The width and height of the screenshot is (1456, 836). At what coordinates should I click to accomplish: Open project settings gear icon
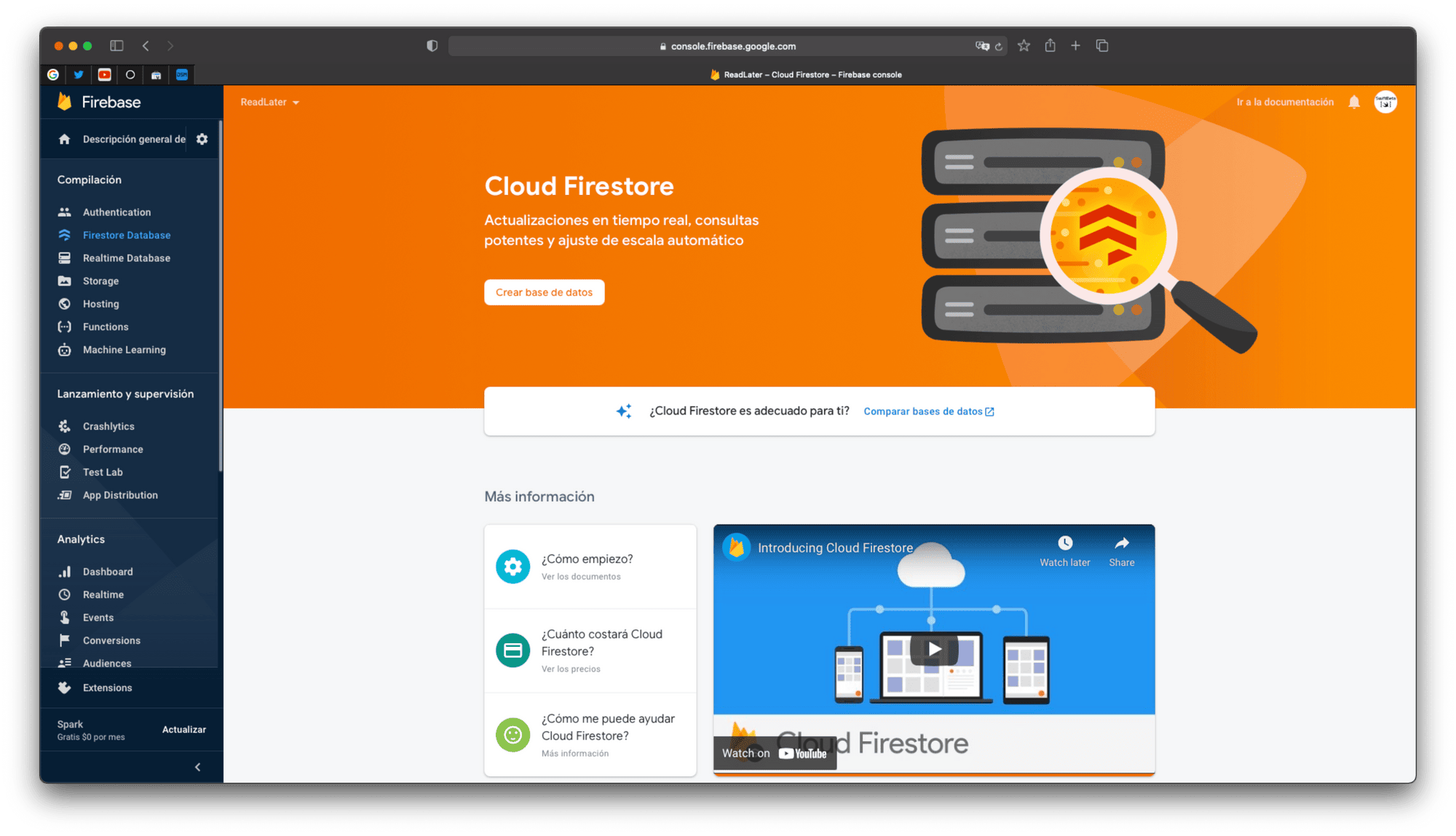[202, 139]
